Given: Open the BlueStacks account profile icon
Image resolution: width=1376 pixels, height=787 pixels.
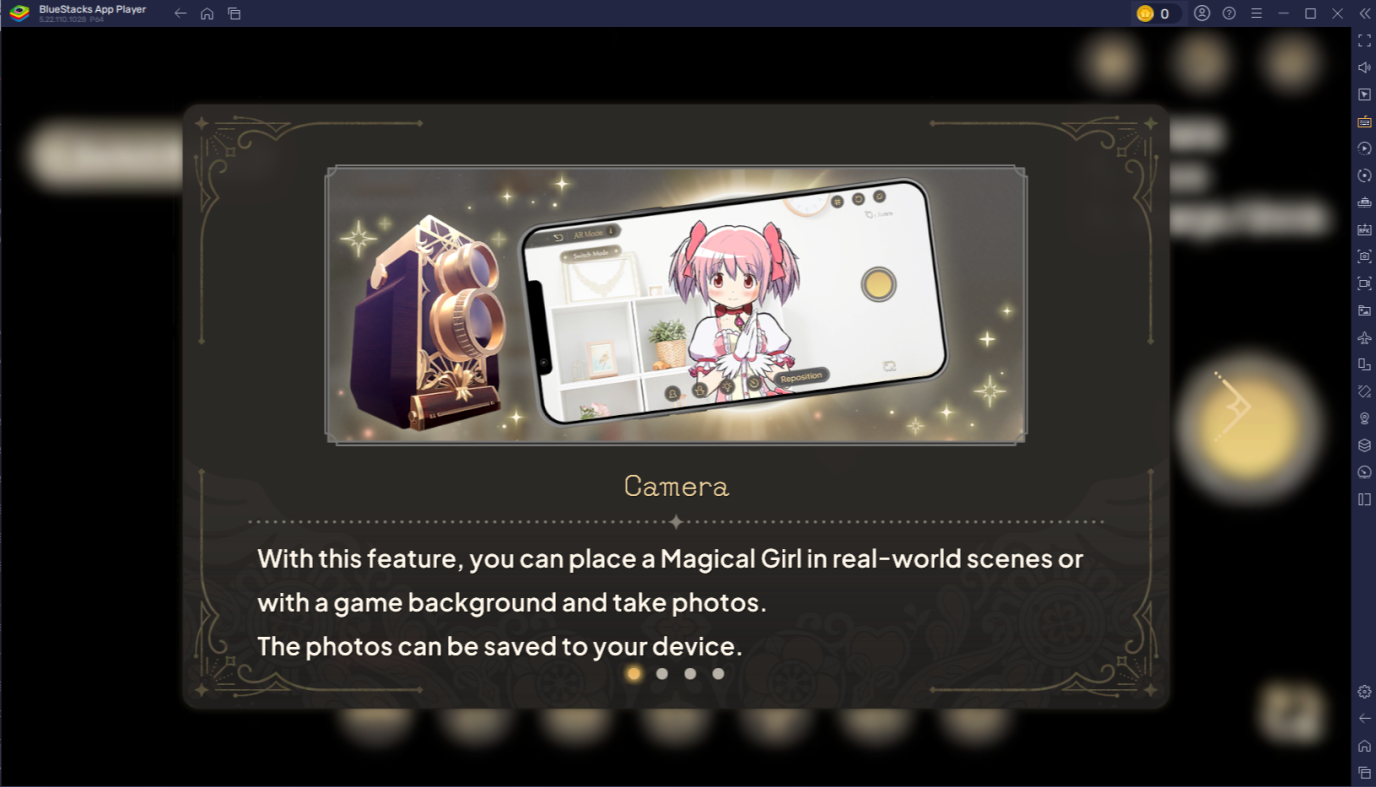Looking at the screenshot, I should (1202, 13).
